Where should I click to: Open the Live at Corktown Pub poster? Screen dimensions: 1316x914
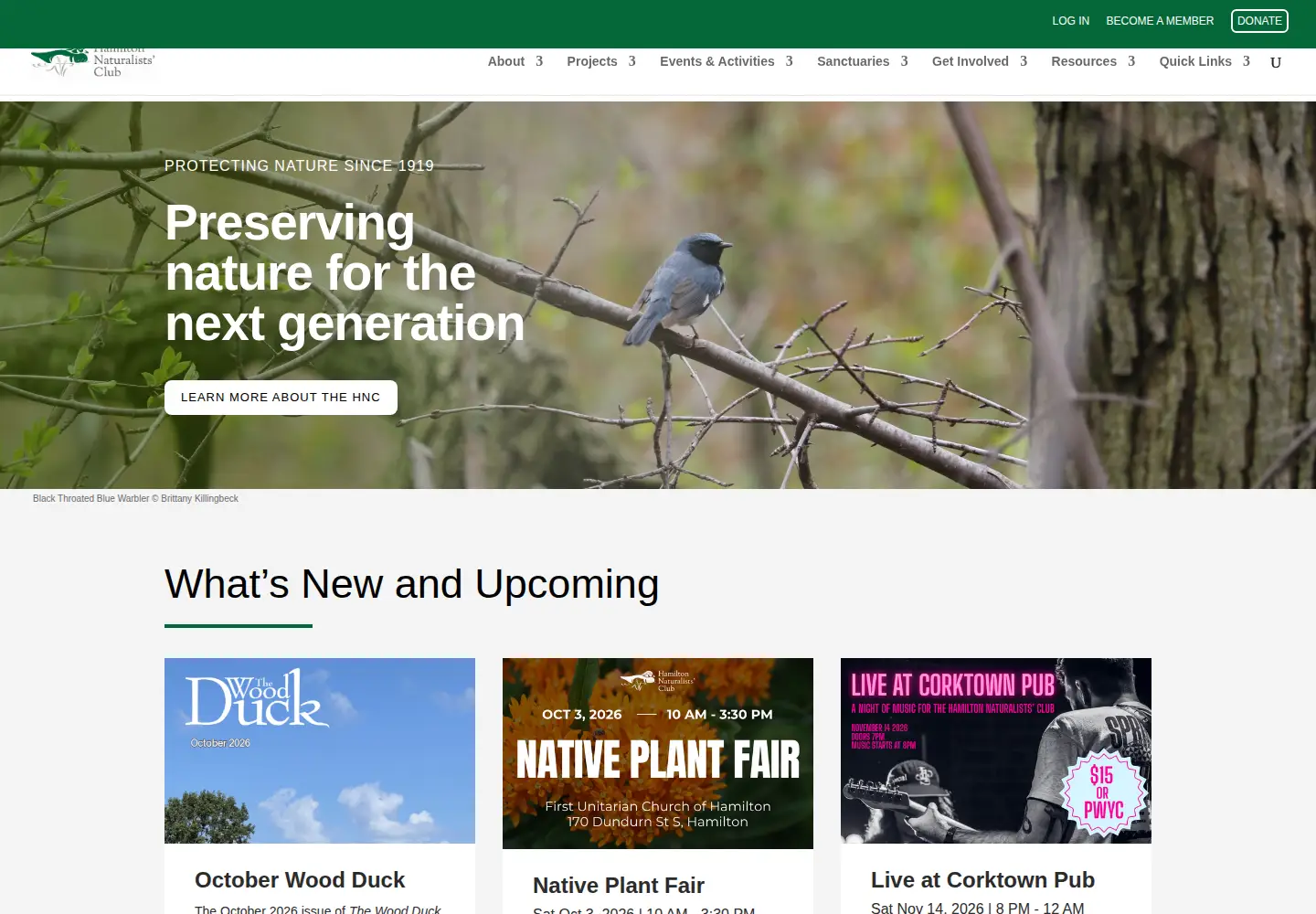(x=996, y=750)
